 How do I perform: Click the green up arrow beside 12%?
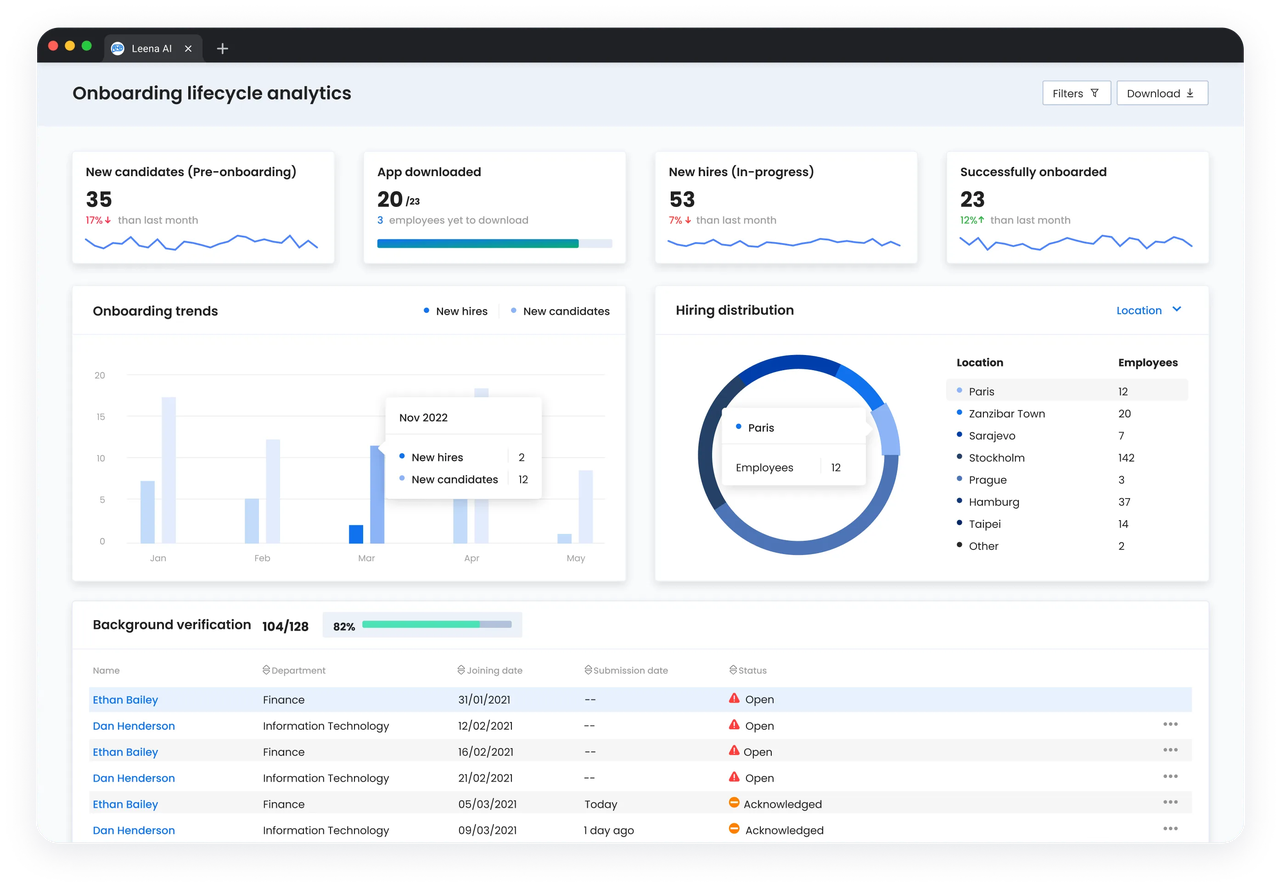[981, 220]
